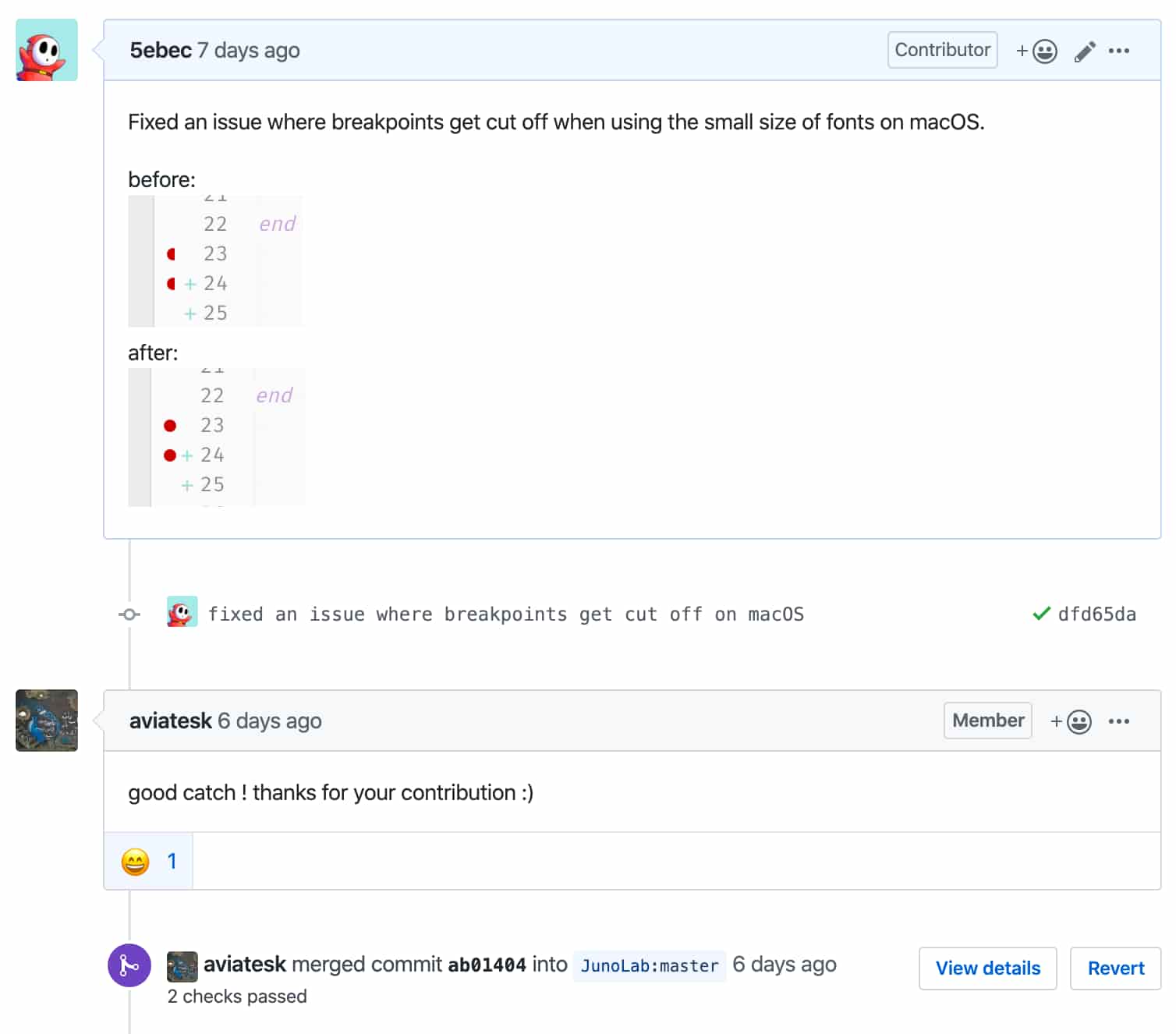
Task: Click 5ebec's Shy Guy avatar
Action: pos(47,50)
